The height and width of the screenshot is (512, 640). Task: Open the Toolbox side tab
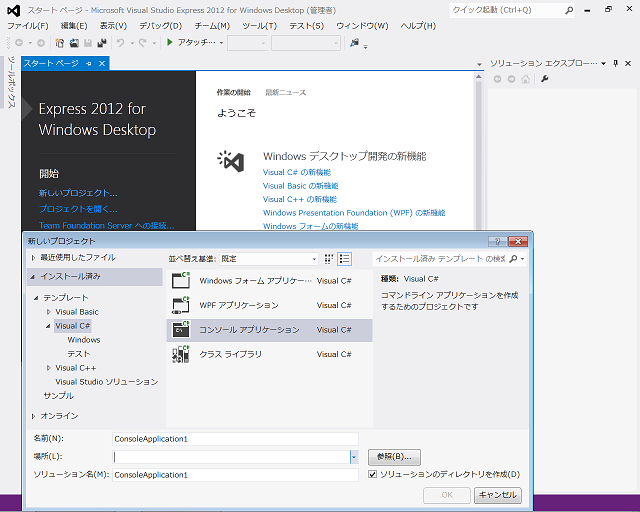[11, 82]
